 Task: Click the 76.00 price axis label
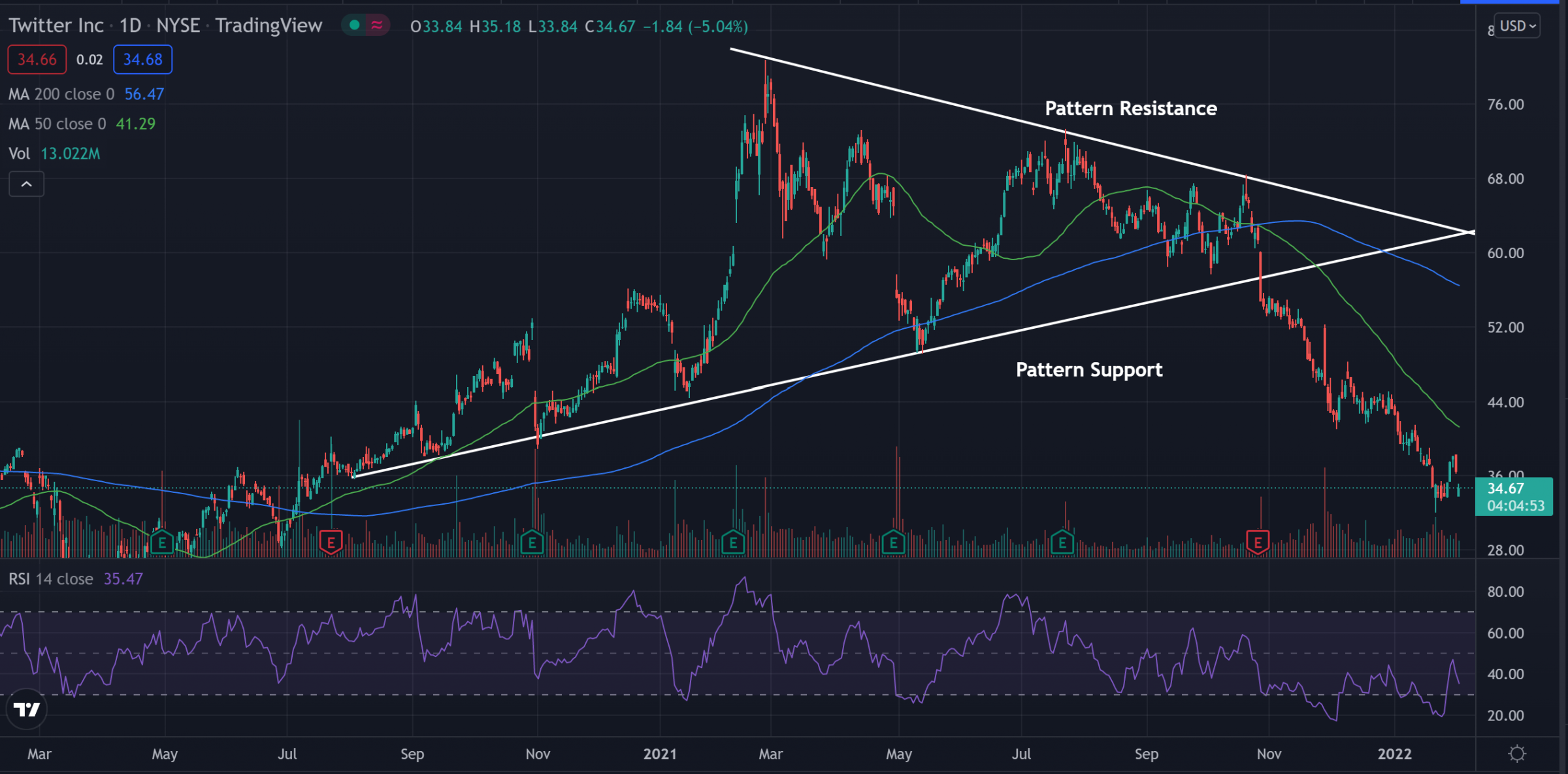click(x=1505, y=105)
